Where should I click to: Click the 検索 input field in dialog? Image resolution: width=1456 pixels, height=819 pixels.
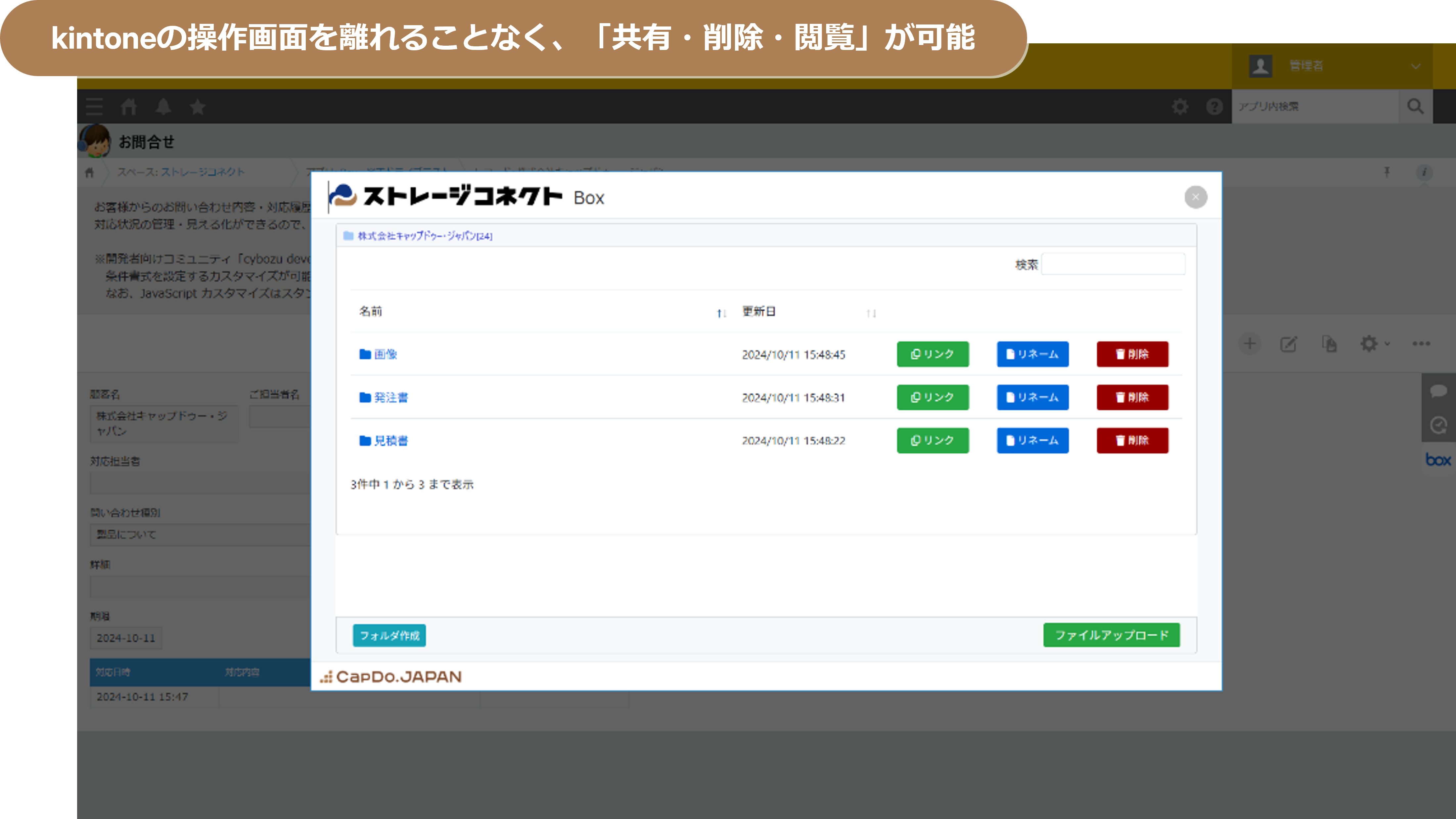click(x=1113, y=264)
